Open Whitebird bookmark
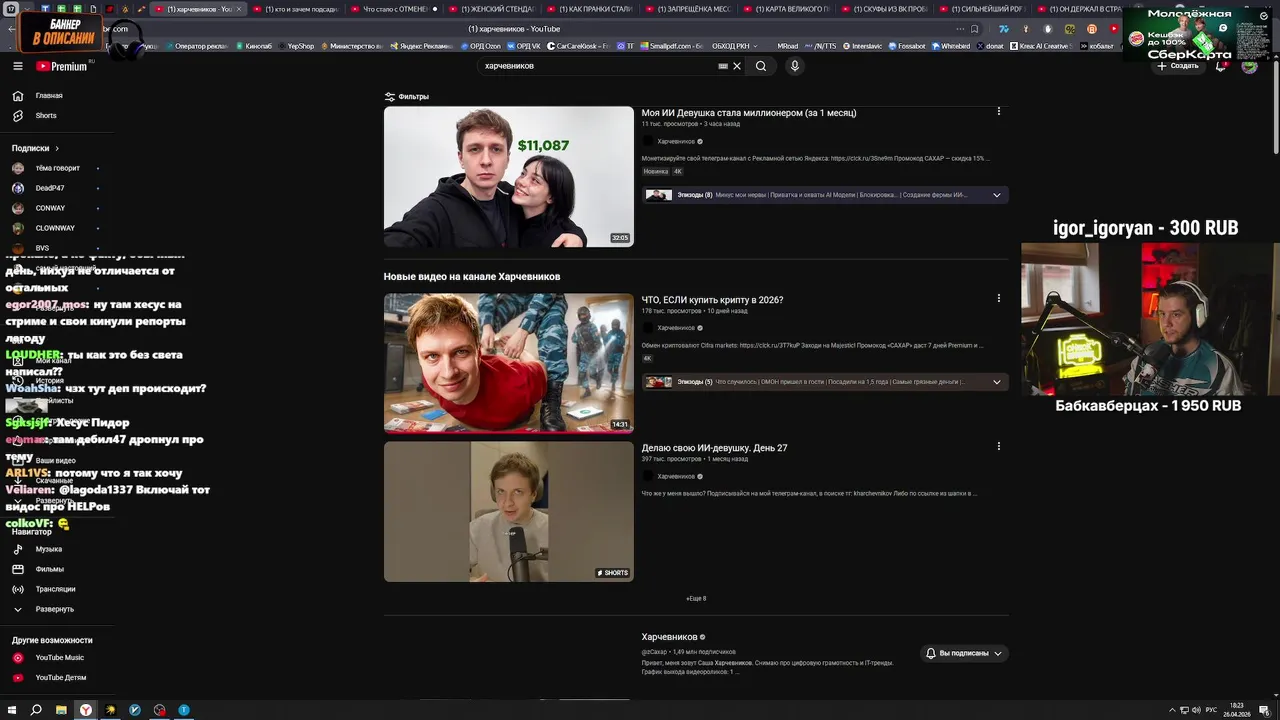This screenshot has width=1280, height=720. click(951, 46)
